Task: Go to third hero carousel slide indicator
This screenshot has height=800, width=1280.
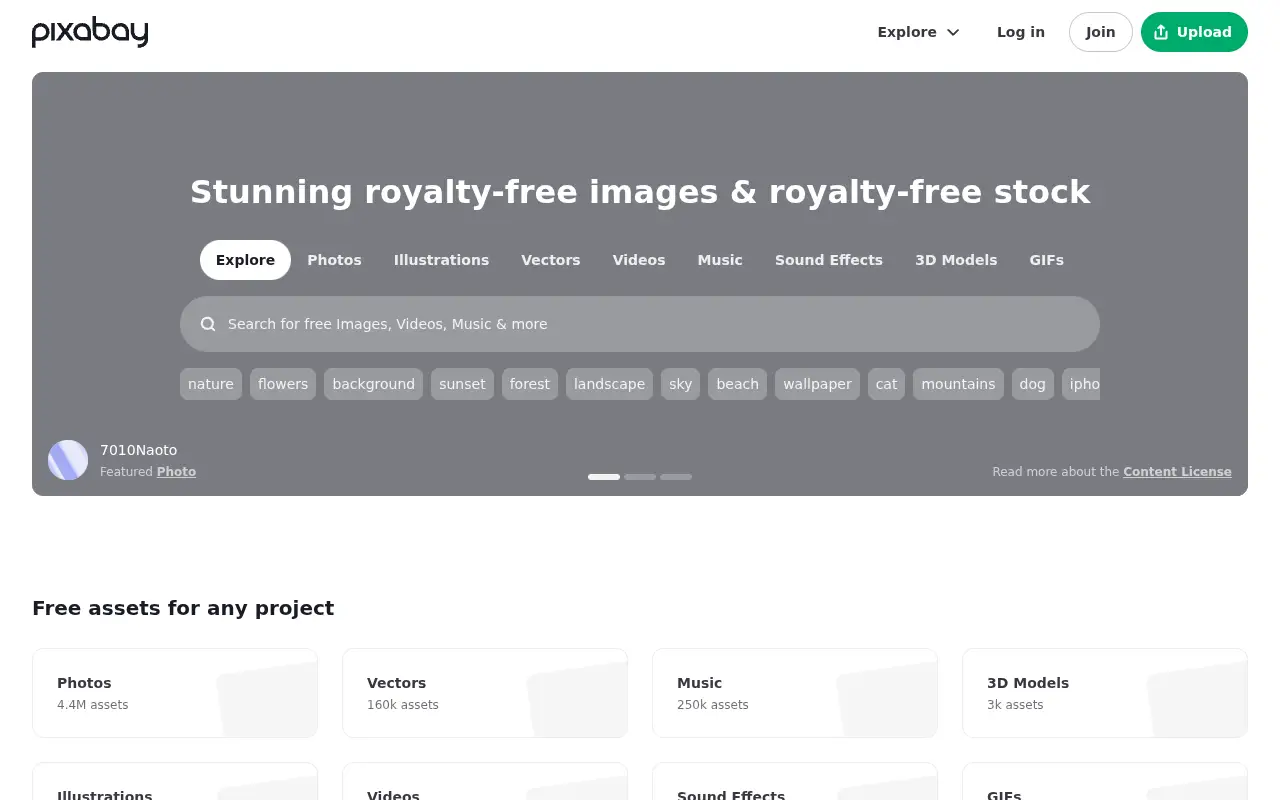Action: point(676,477)
